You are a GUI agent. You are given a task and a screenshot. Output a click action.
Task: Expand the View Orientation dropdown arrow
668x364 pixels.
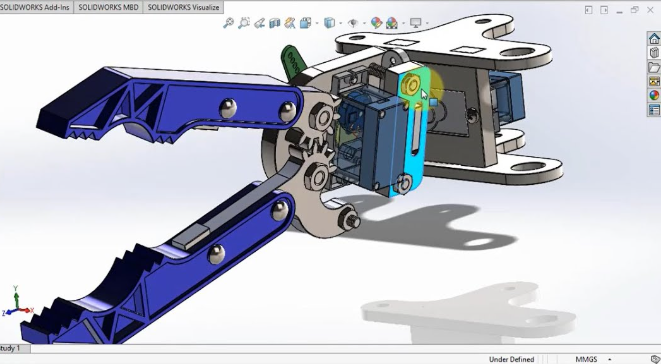click(x=317, y=23)
